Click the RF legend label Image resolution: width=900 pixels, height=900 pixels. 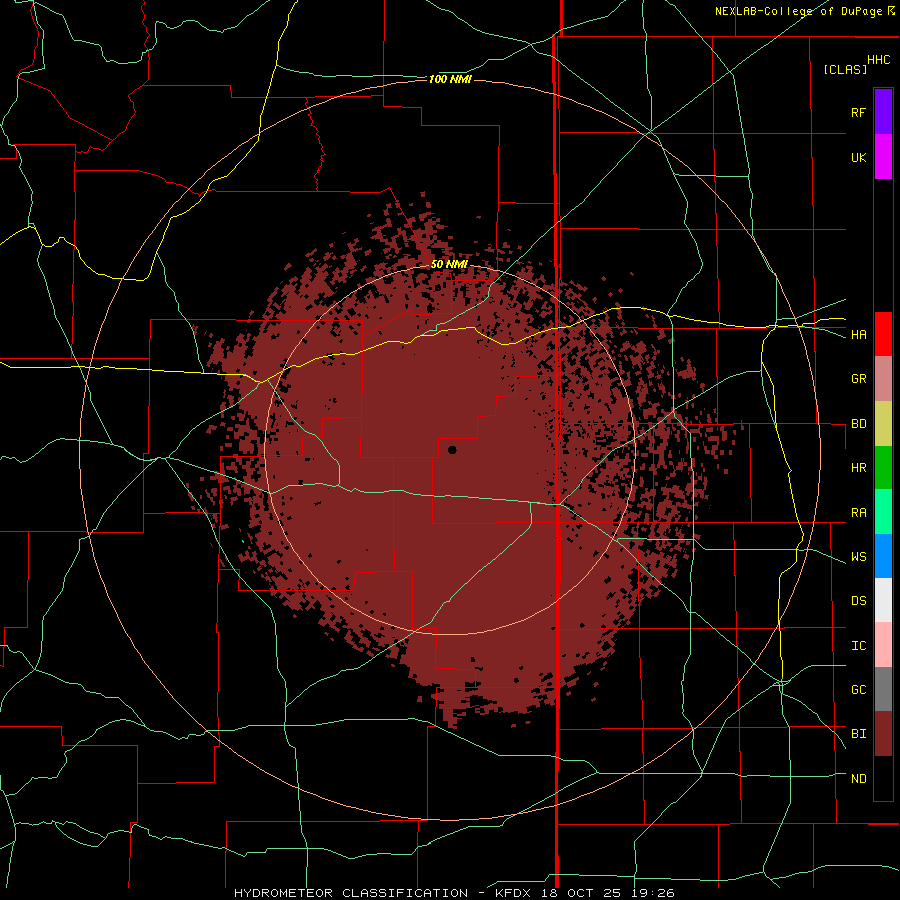[x=858, y=113]
